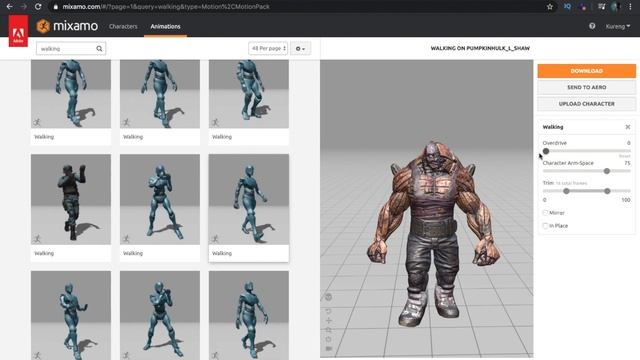Click the left Trim slider handle
Image resolution: width=640 pixels, height=360 pixels.
(x=566, y=191)
